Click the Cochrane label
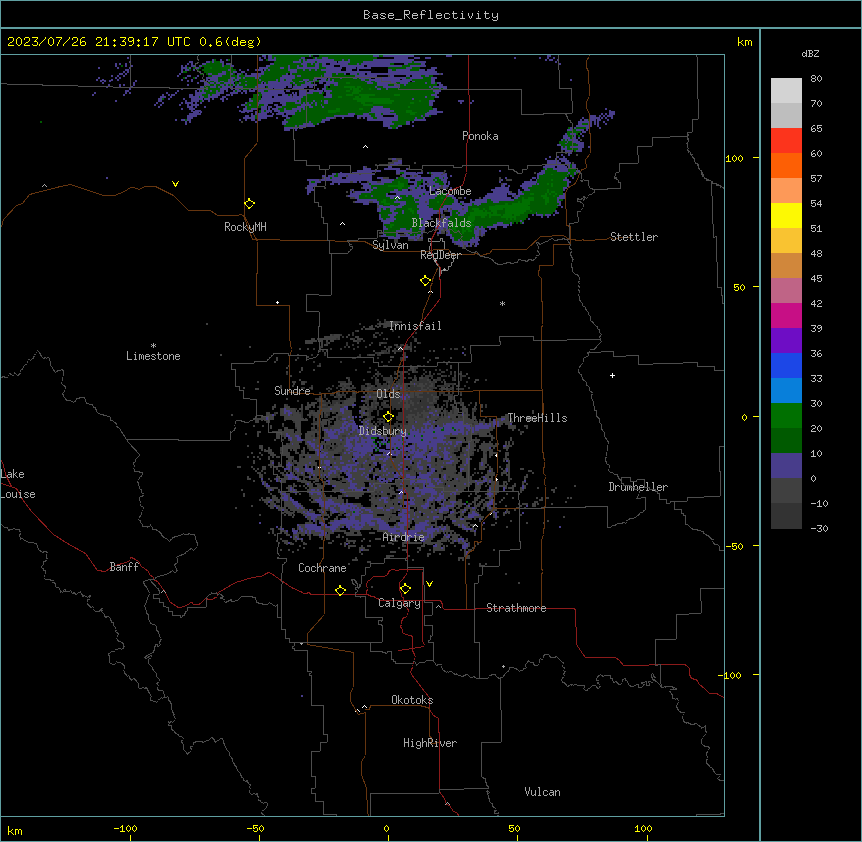Screen dimensions: 862x842 322,568
